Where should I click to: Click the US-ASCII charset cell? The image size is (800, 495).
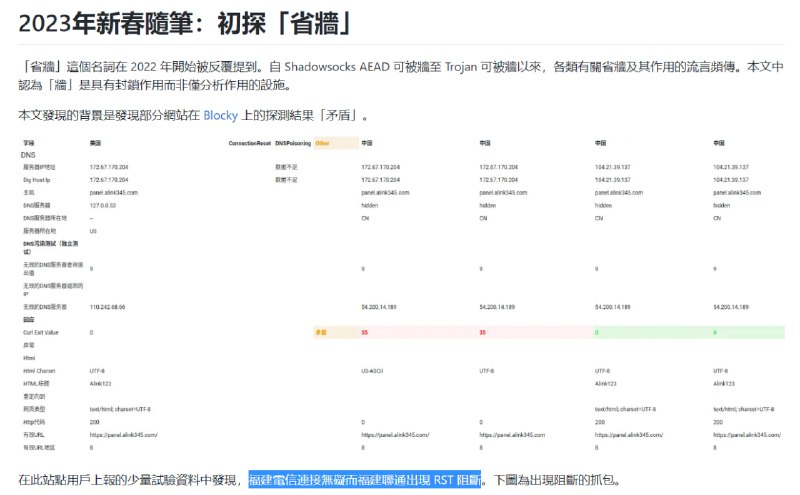coord(372,371)
